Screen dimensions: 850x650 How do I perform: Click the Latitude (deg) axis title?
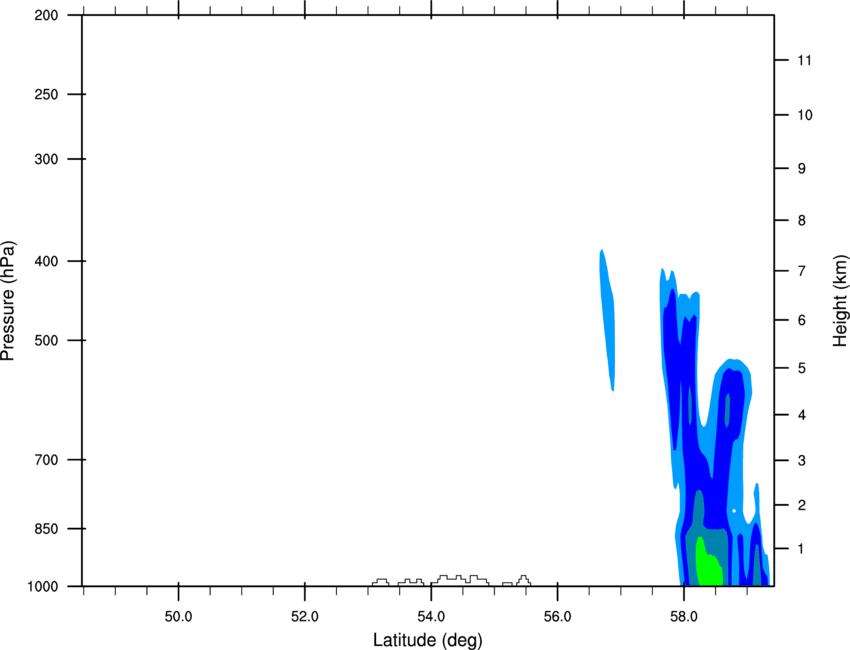coord(427,640)
